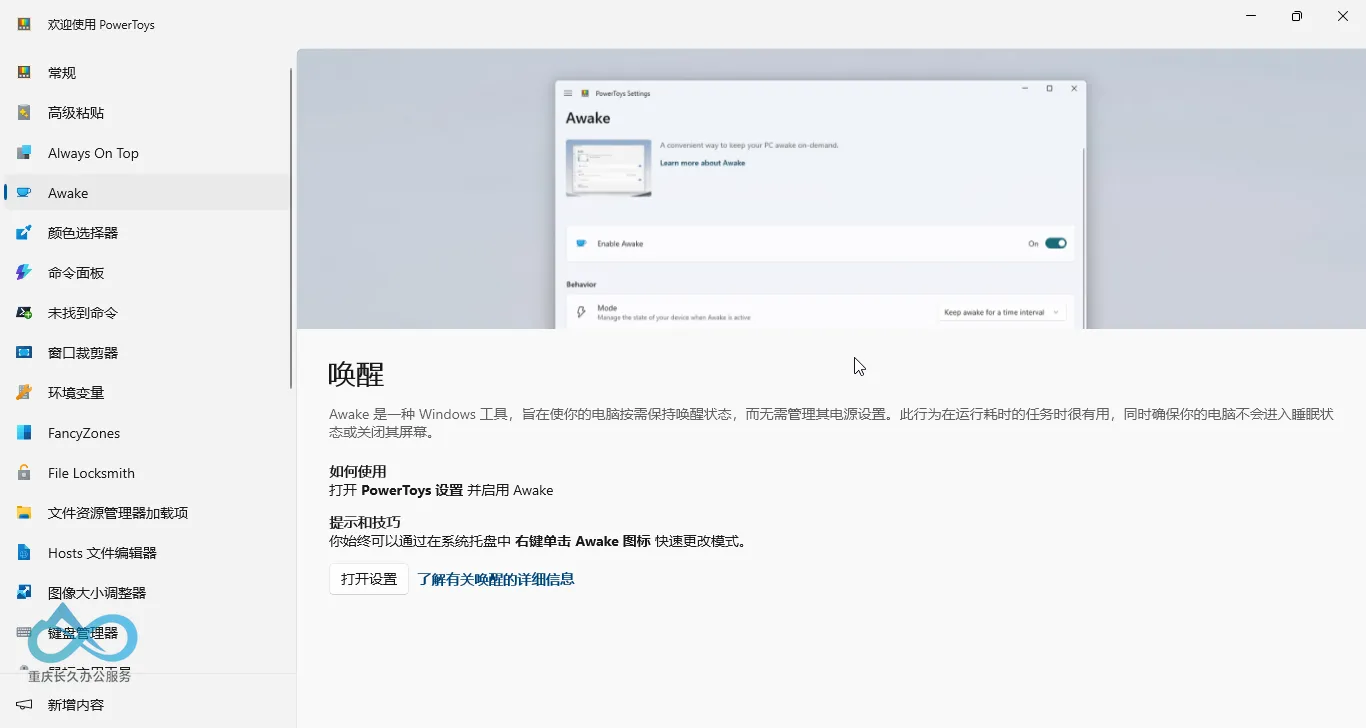
Task: Open the 常规 page
Action: [147, 73]
